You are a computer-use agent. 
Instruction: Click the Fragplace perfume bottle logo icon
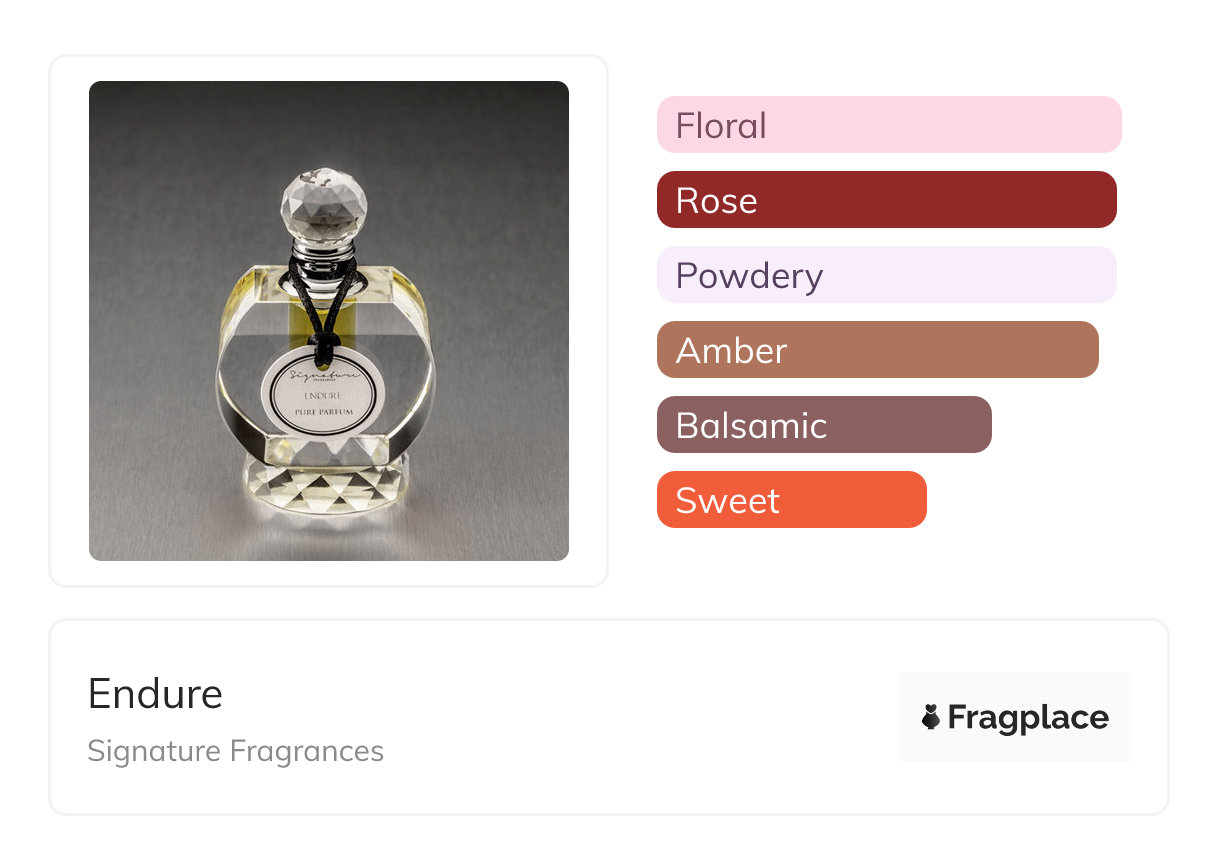click(x=931, y=717)
